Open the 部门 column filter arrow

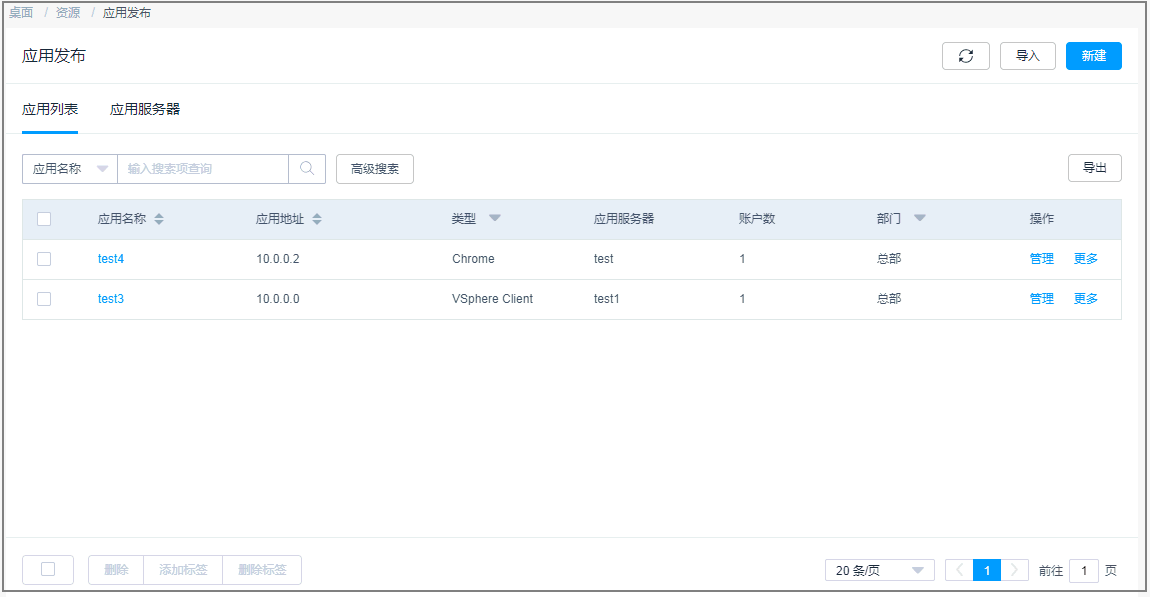[x=919, y=218]
